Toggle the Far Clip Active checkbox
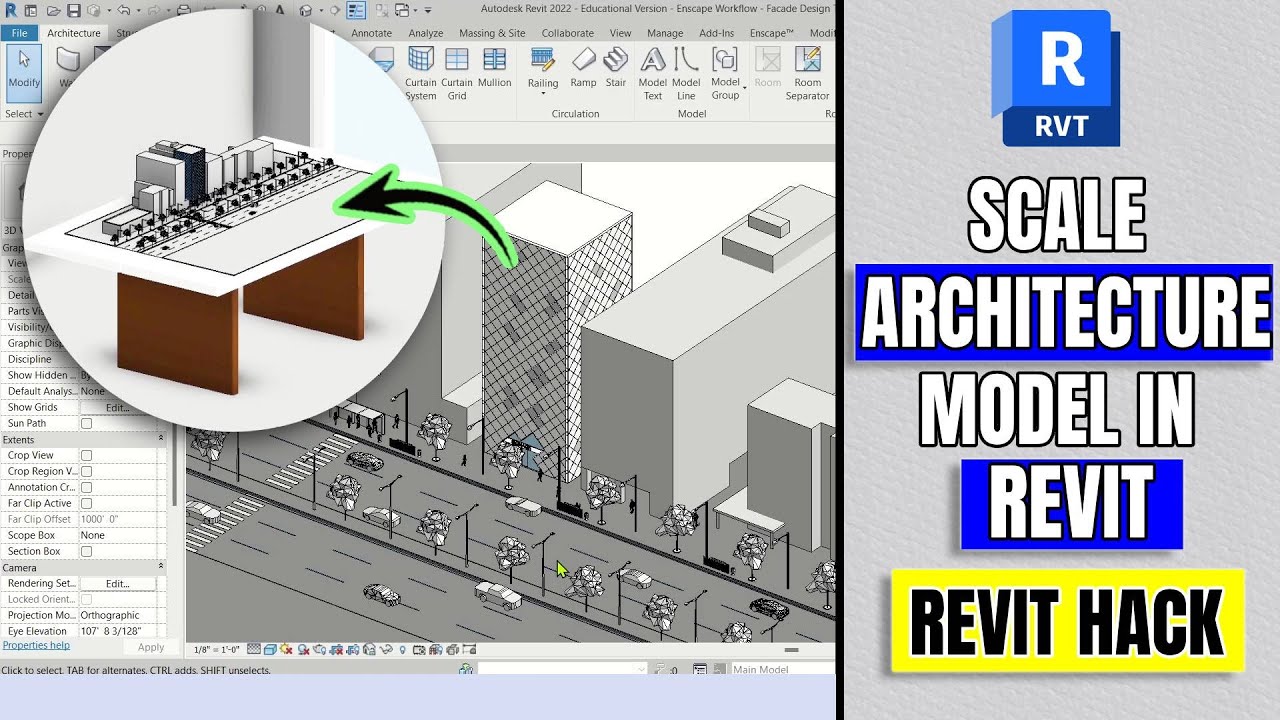The width and height of the screenshot is (1280, 720). (86, 503)
